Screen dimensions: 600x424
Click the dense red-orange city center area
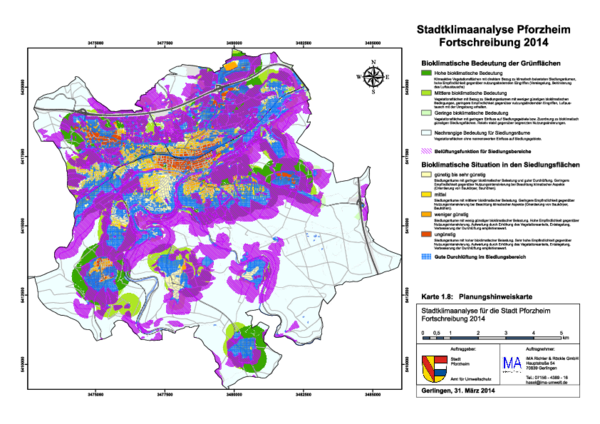(183, 160)
